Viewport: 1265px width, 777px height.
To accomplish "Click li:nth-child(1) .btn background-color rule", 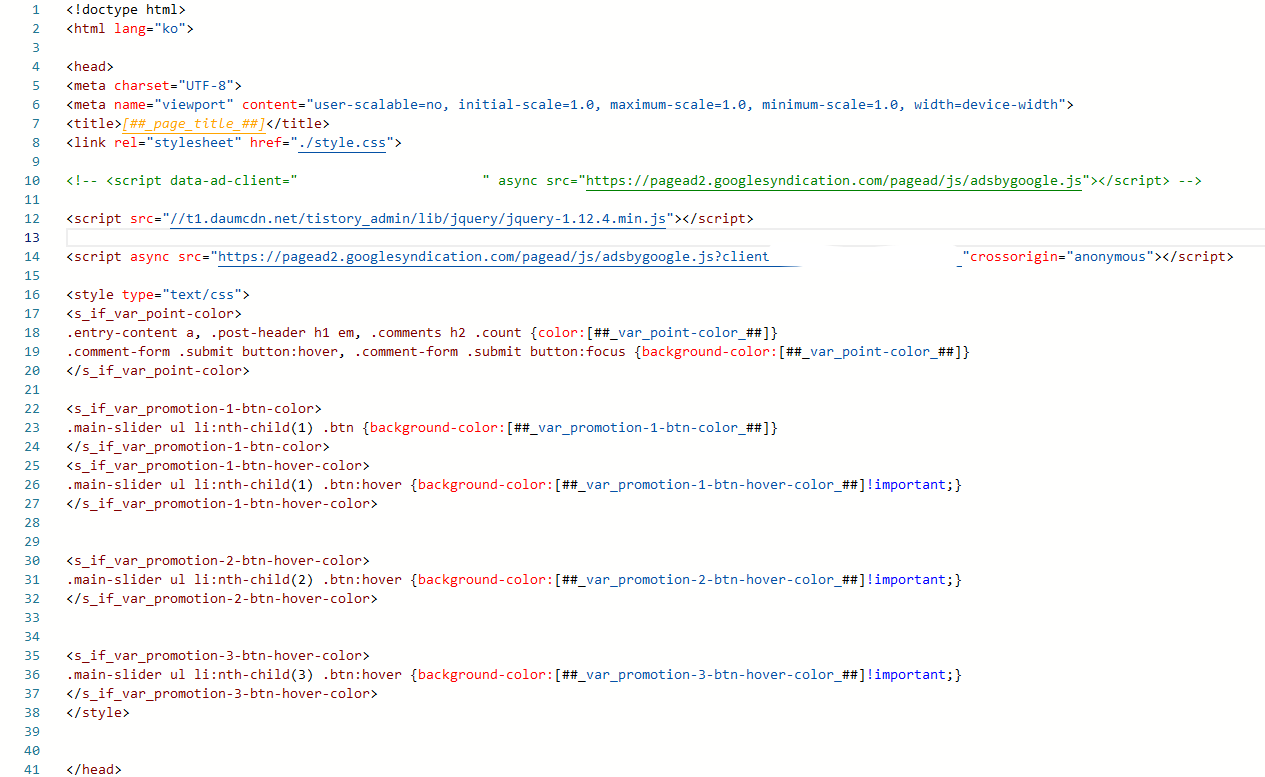I will tap(422, 427).
